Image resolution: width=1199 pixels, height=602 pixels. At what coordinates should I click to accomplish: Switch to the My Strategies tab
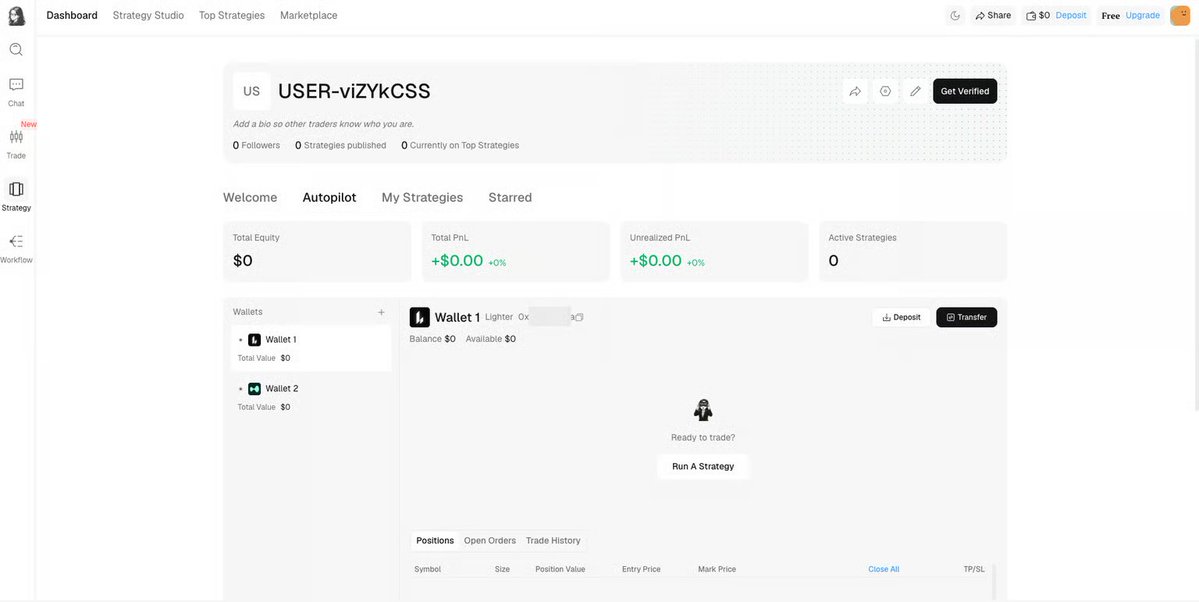(422, 197)
